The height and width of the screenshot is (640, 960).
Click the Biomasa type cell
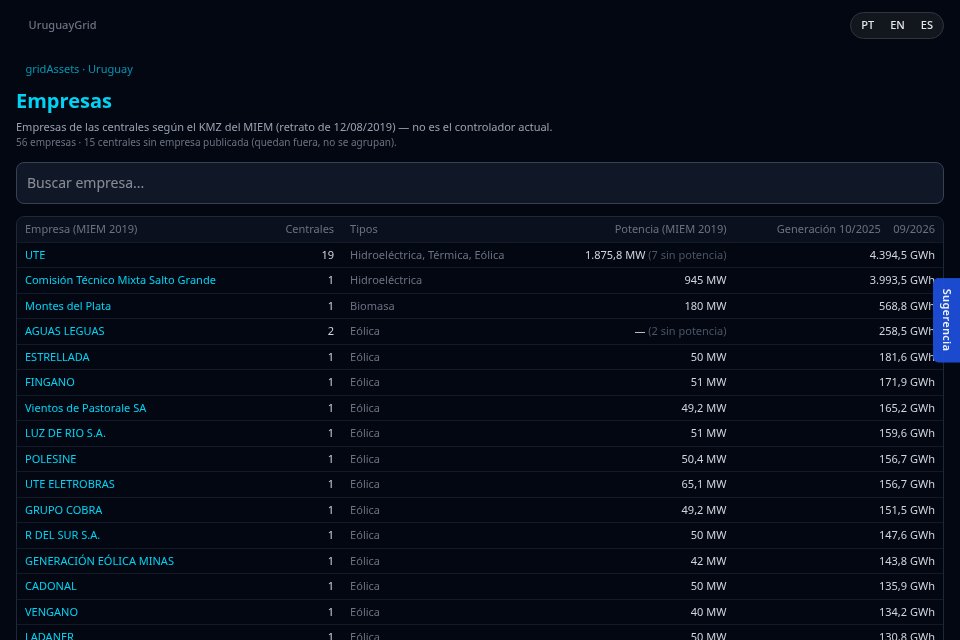point(372,306)
